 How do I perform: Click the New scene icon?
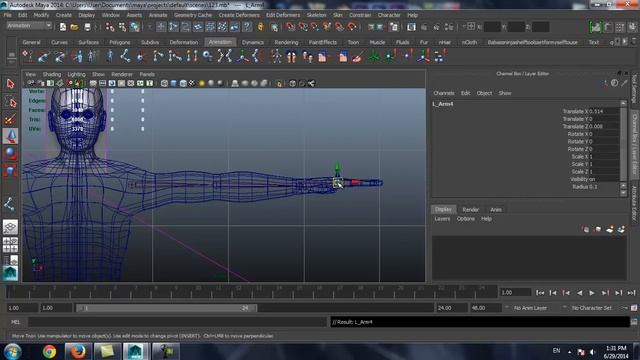pyautogui.click(x=63, y=27)
